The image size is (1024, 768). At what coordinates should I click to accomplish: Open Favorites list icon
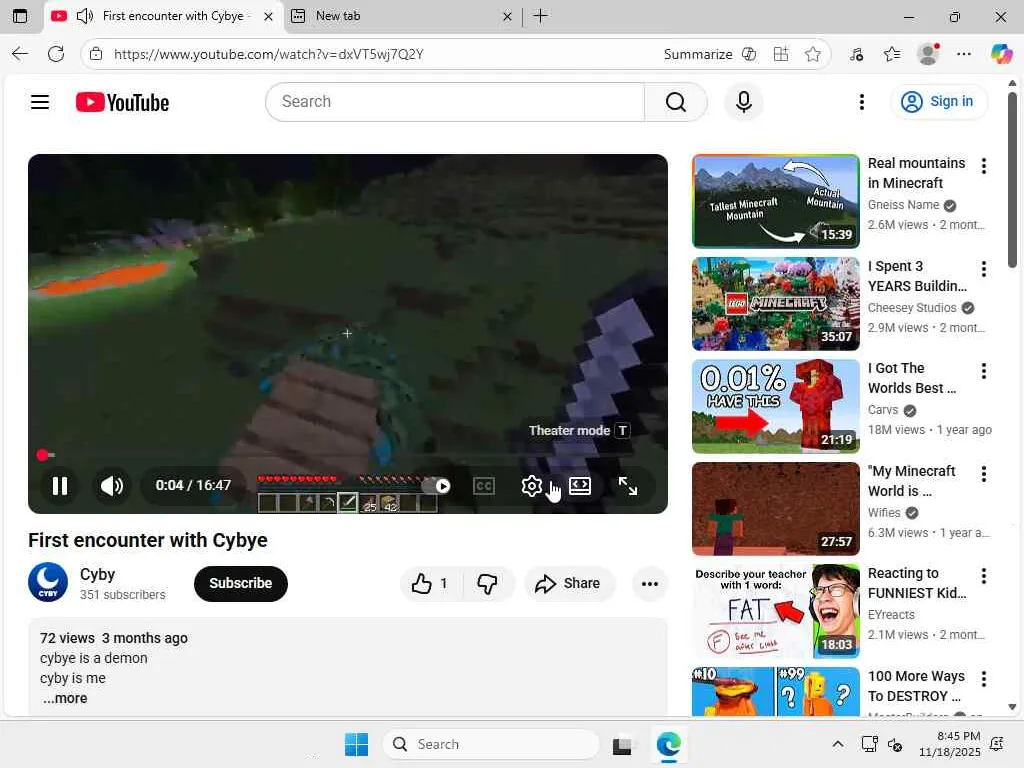892,54
